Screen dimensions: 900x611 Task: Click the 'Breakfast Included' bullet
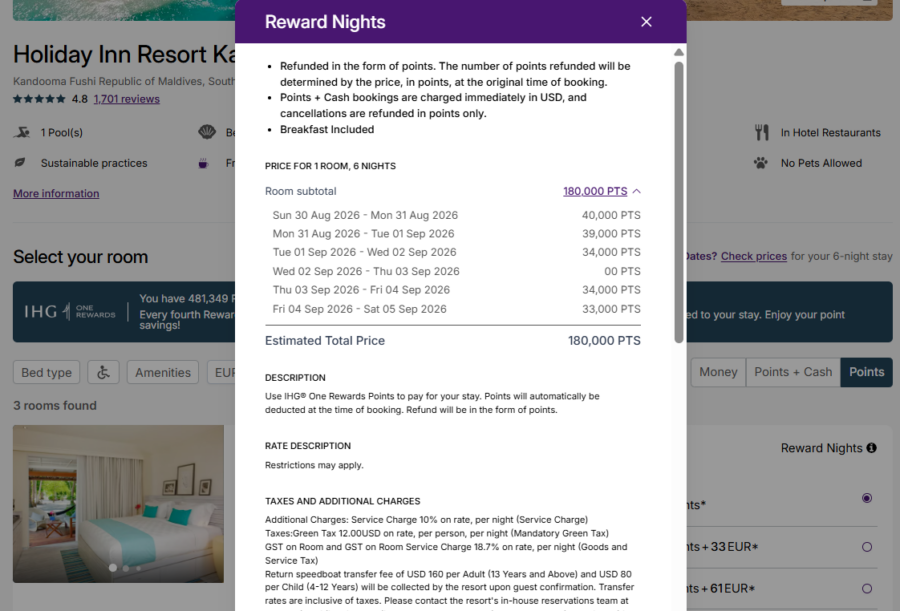click(327, 130)
